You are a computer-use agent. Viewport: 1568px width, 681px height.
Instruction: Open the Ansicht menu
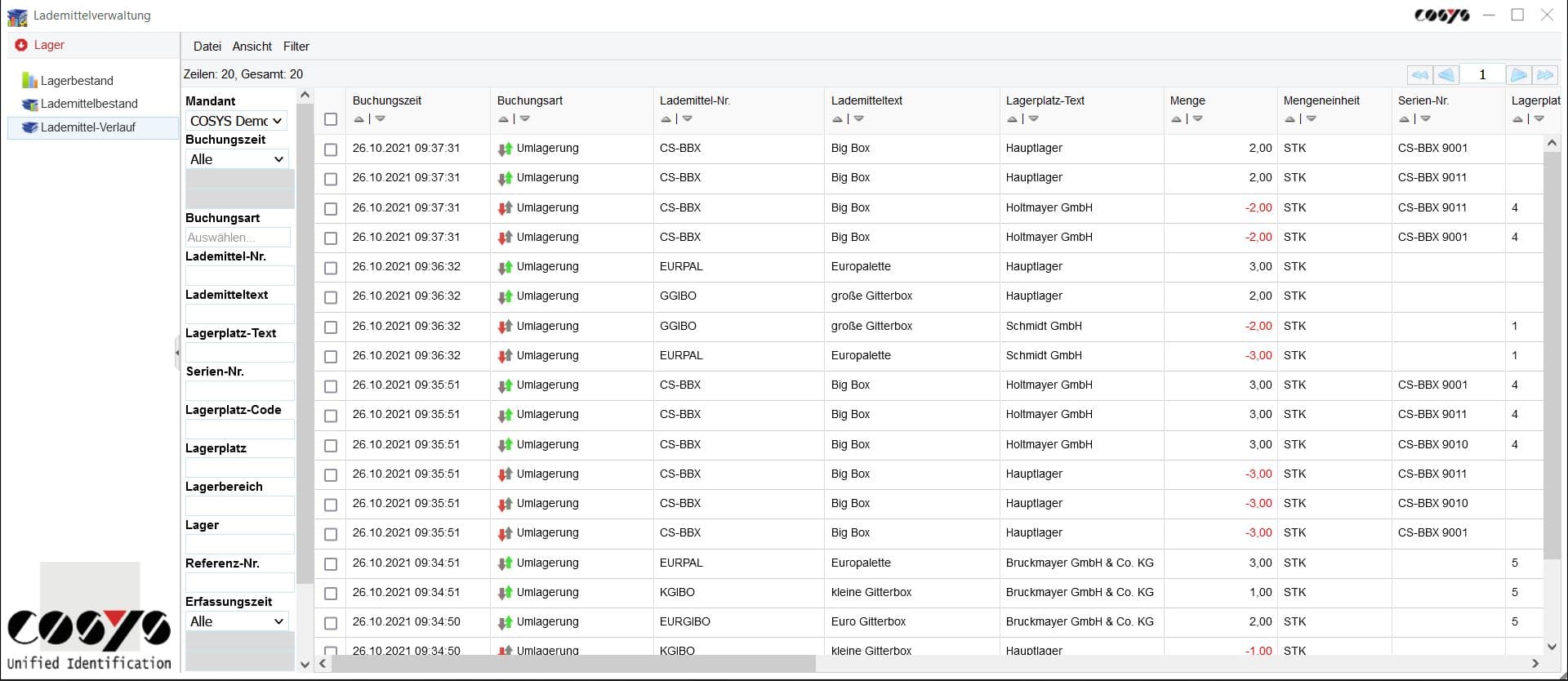pos(252,47)
